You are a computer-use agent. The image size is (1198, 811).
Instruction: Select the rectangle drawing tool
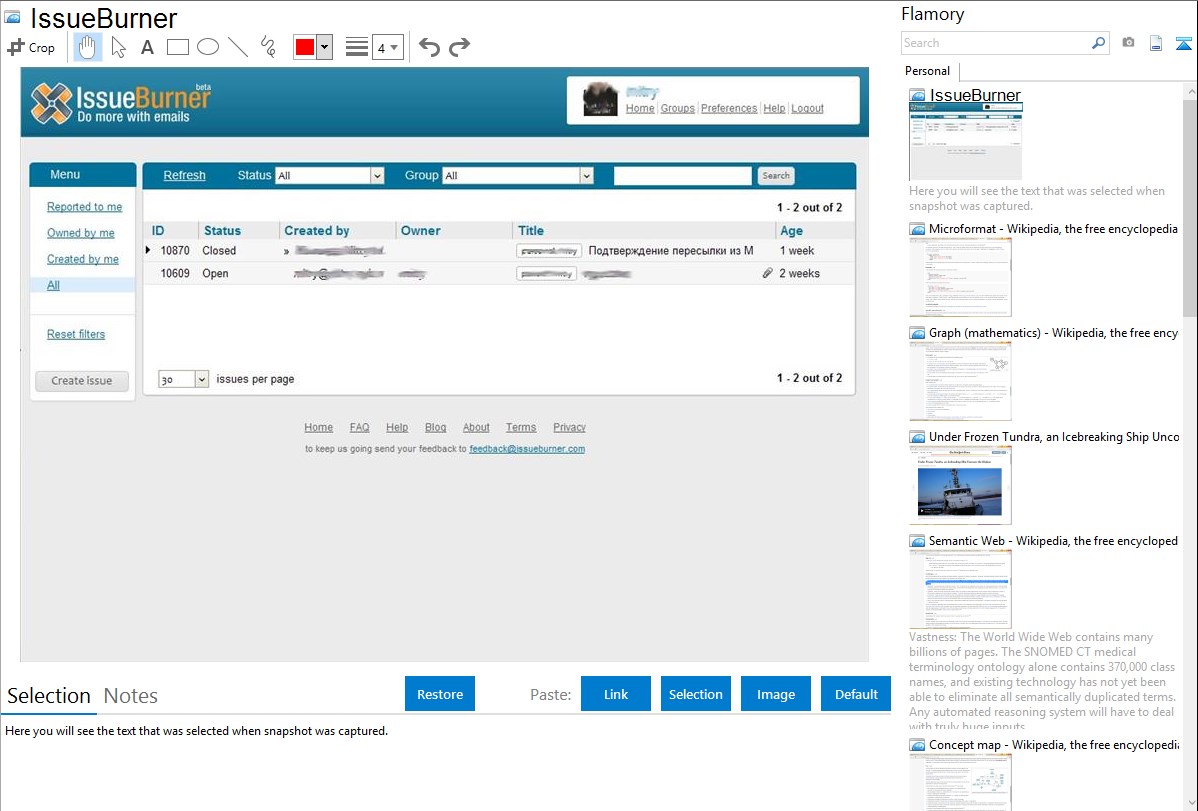point(177,47)
